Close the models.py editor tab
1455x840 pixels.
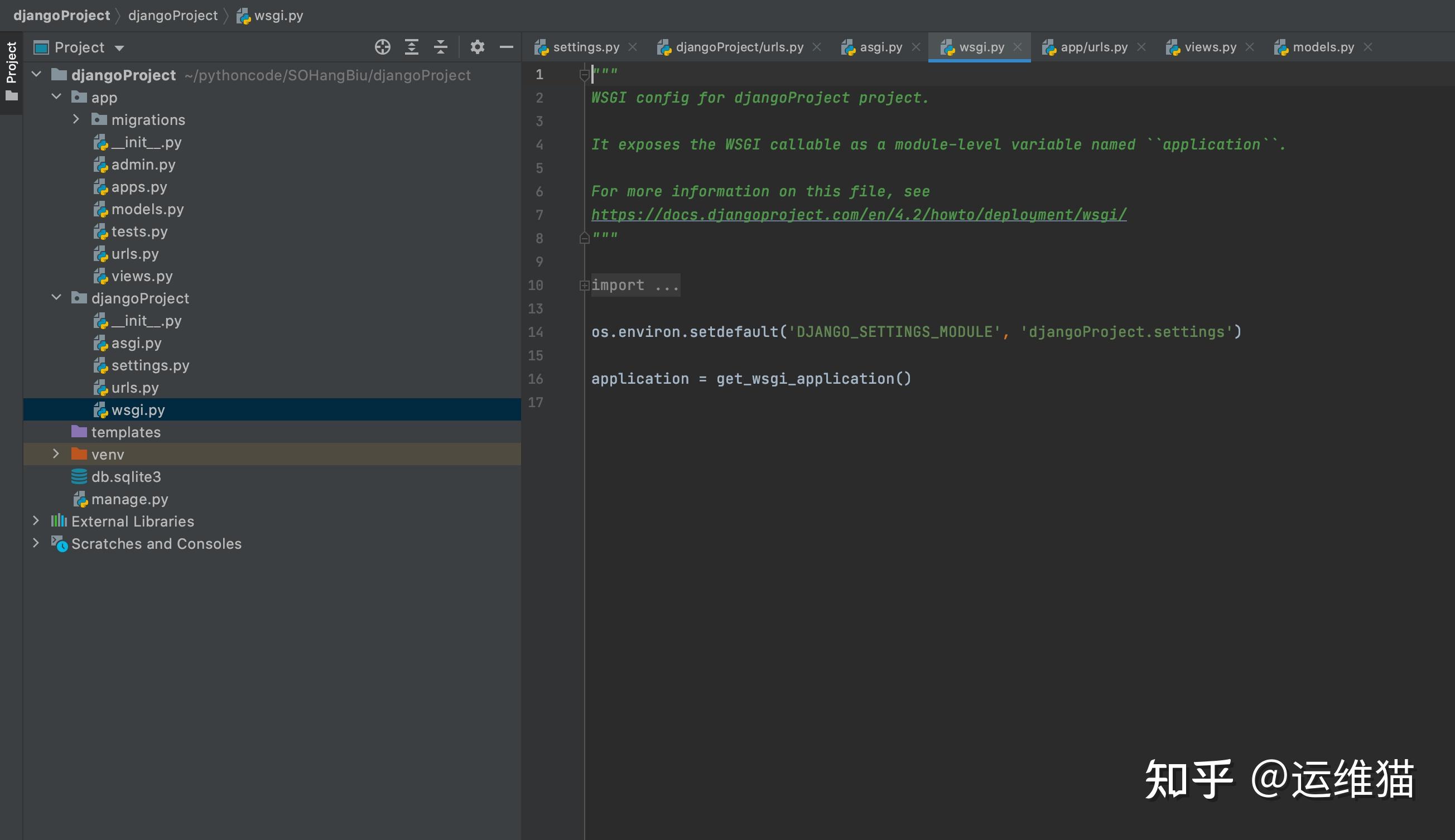(1368, 47)
